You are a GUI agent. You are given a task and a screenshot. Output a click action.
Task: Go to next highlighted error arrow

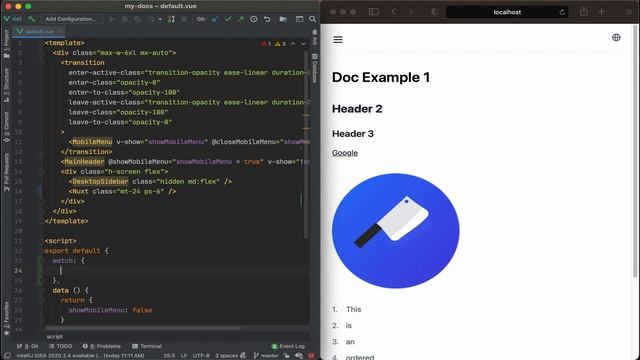pyautogui.click(x=303, y=44)
